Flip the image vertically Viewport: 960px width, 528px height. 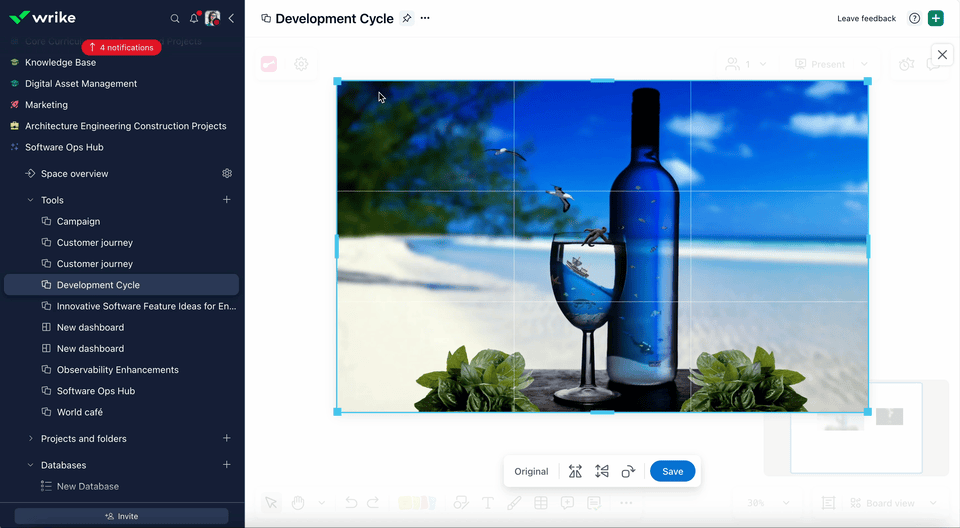(x=602, y=472)
